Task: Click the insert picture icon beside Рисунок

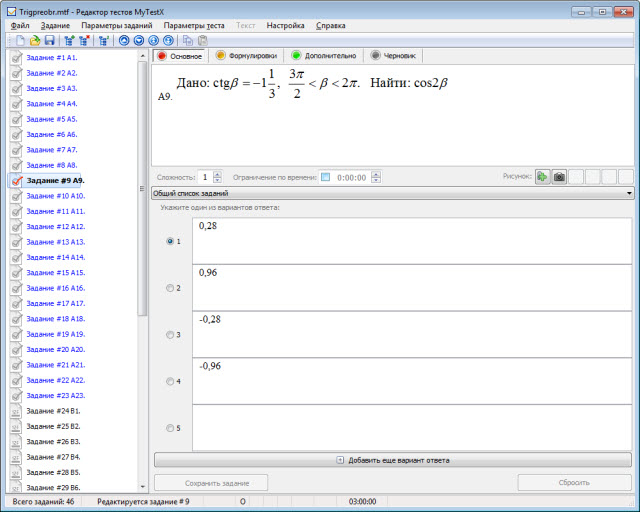Action: (542, 177)
